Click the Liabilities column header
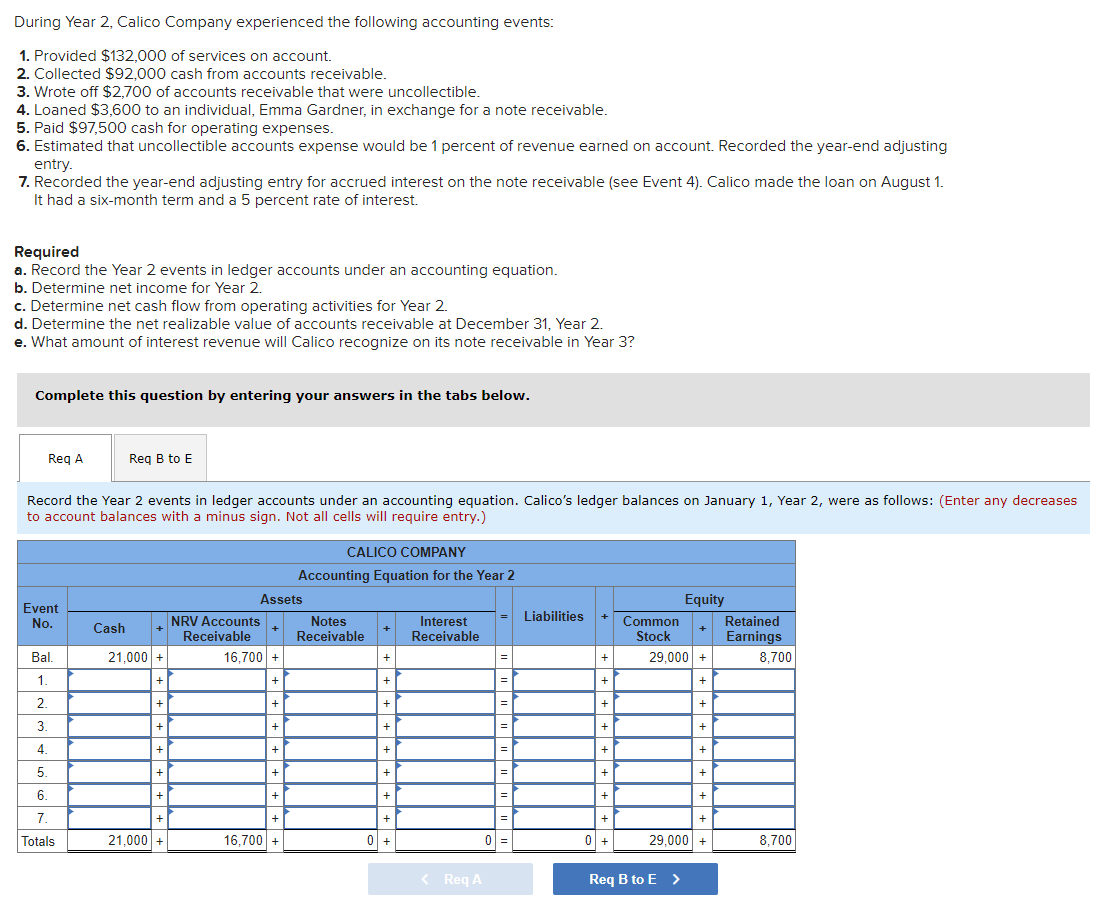Screen dimensions: 1114x906 (x=553, y=616)
